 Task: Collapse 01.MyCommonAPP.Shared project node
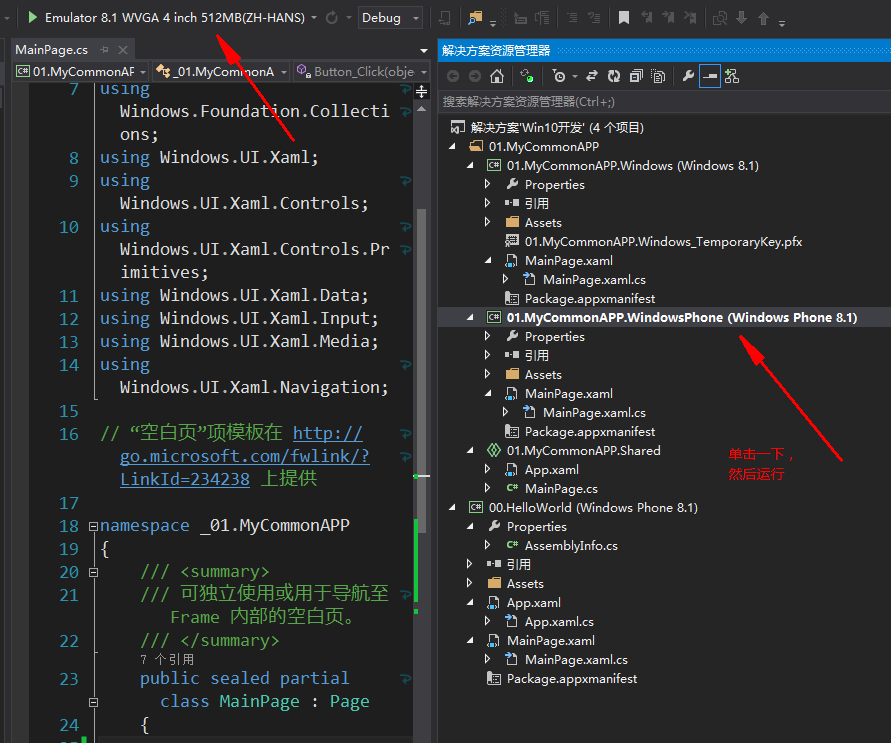[x=471, y=450]
